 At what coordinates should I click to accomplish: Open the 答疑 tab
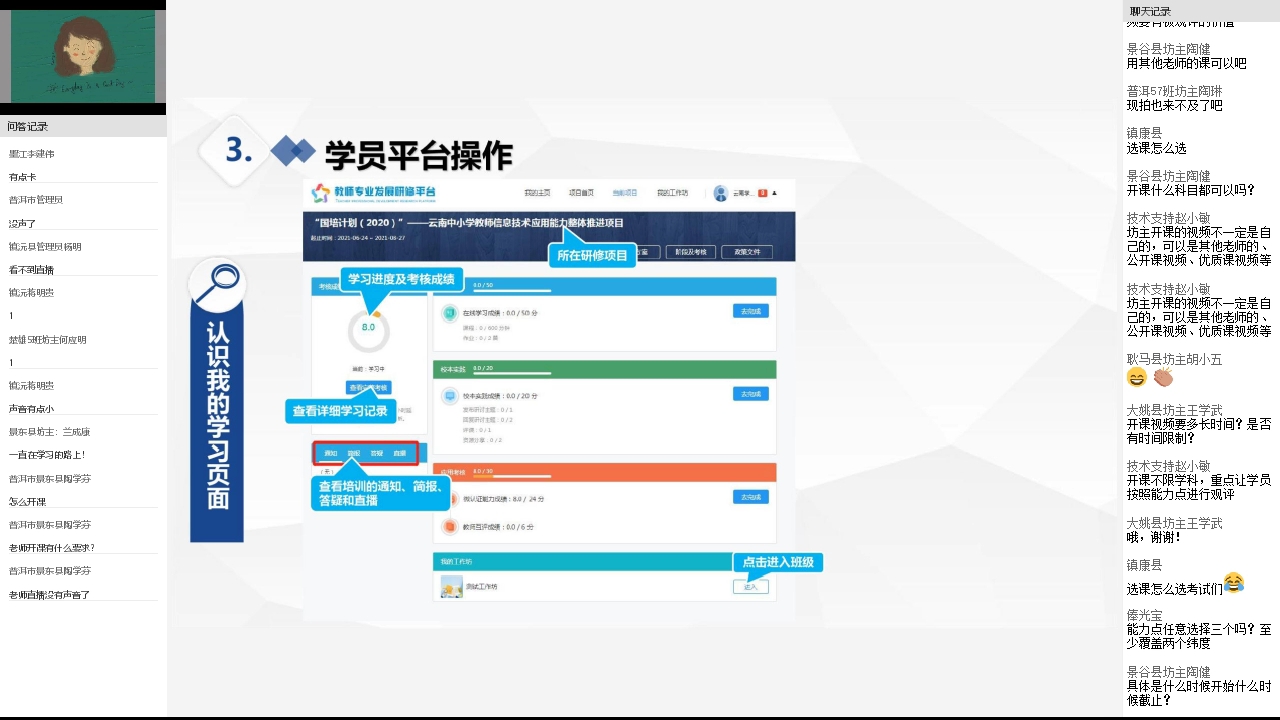378,453
